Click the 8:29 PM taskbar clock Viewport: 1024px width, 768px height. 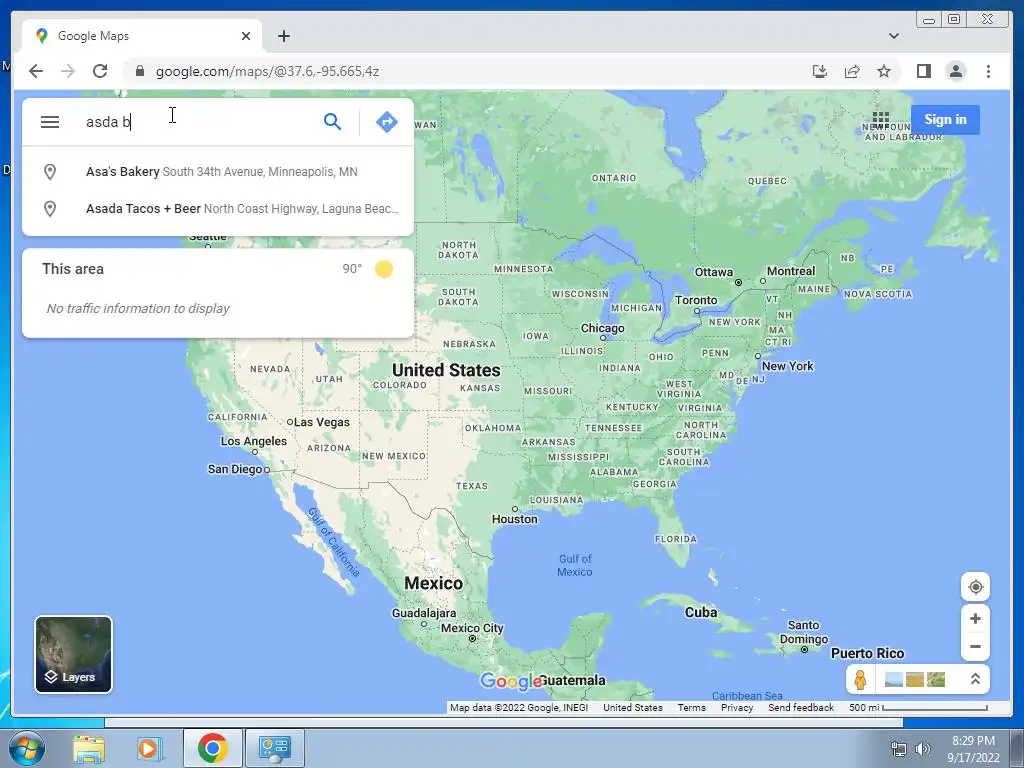coord(973,748)
